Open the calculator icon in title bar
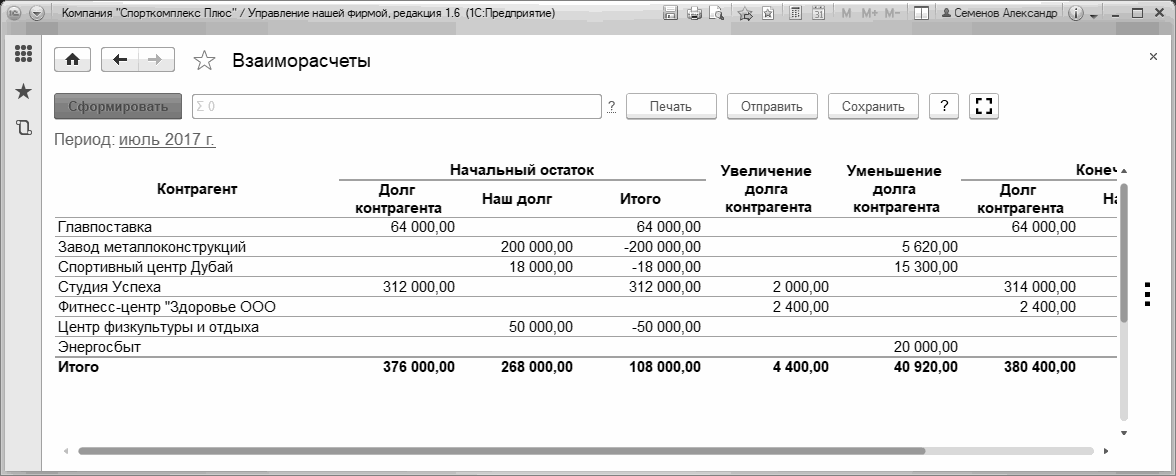Screen dimensions: 1176x476 click(796, 13)
